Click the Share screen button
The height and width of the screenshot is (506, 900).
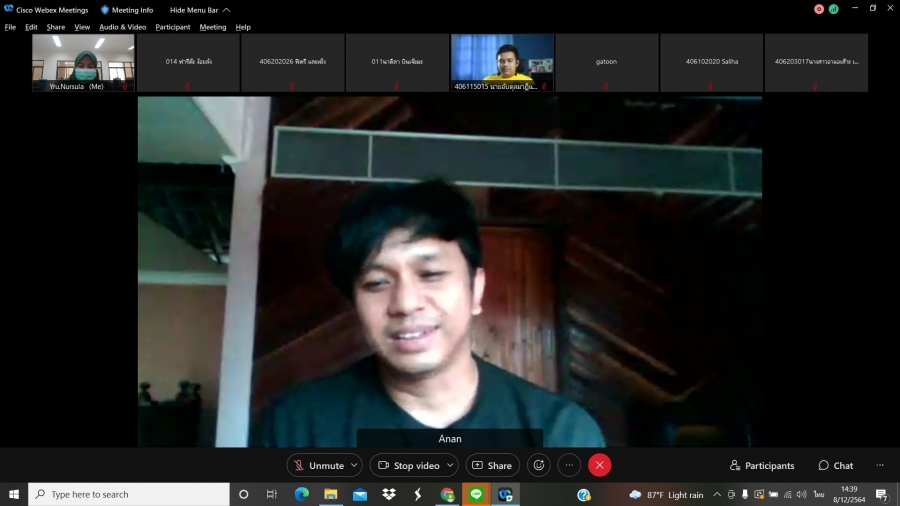pos(491,465)
